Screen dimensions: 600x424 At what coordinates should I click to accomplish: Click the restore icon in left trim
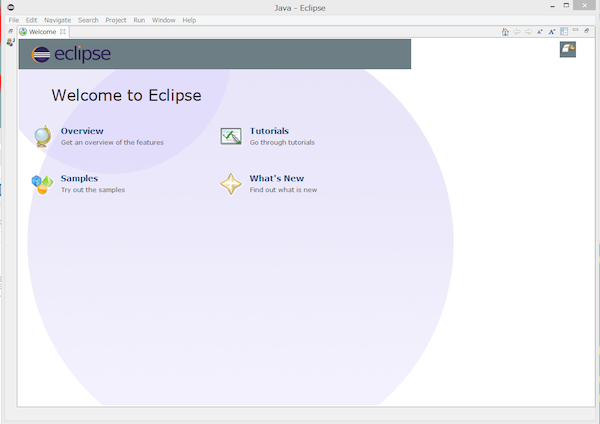10,31
